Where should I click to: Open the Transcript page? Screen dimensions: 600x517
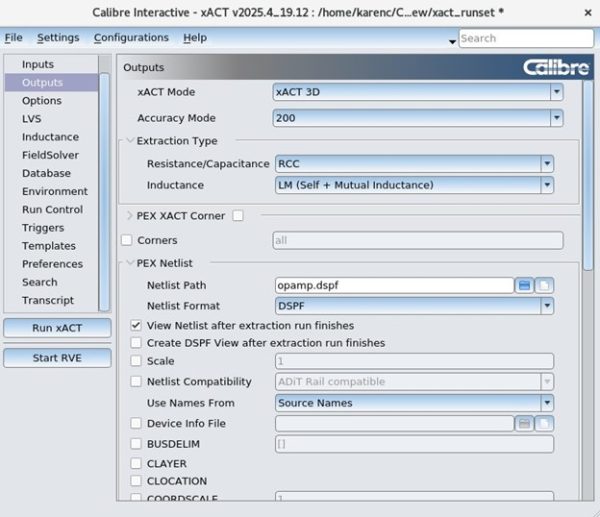(48, 300)
